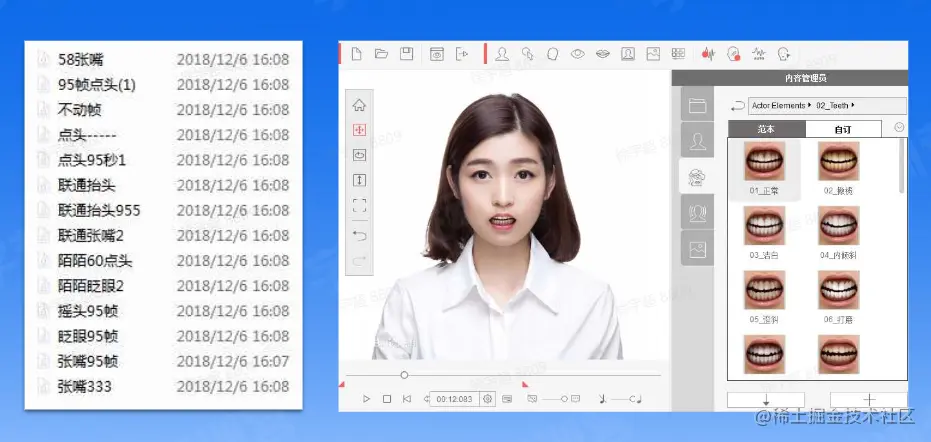The image size is (931, 442).
Task: Select the vertical scale tool in viewport
Action: [x=359, y=180]
